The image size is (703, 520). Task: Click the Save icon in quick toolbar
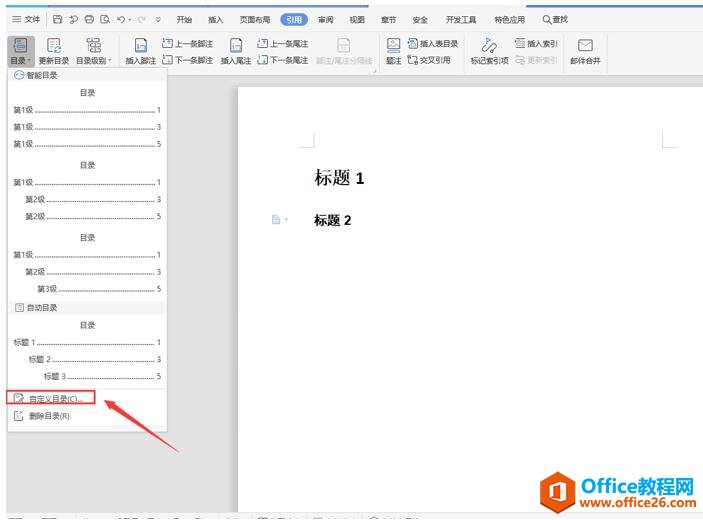click(x=57, y=20)
